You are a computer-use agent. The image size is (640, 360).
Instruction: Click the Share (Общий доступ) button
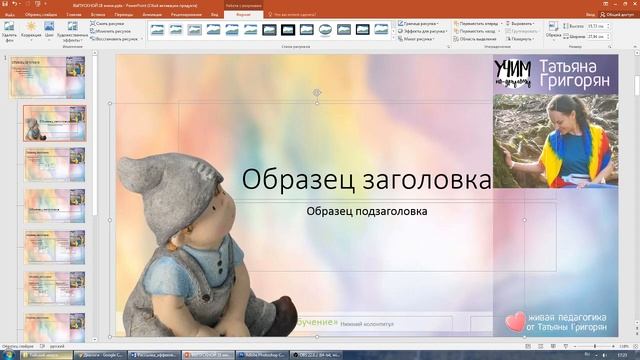click(617, 14)
